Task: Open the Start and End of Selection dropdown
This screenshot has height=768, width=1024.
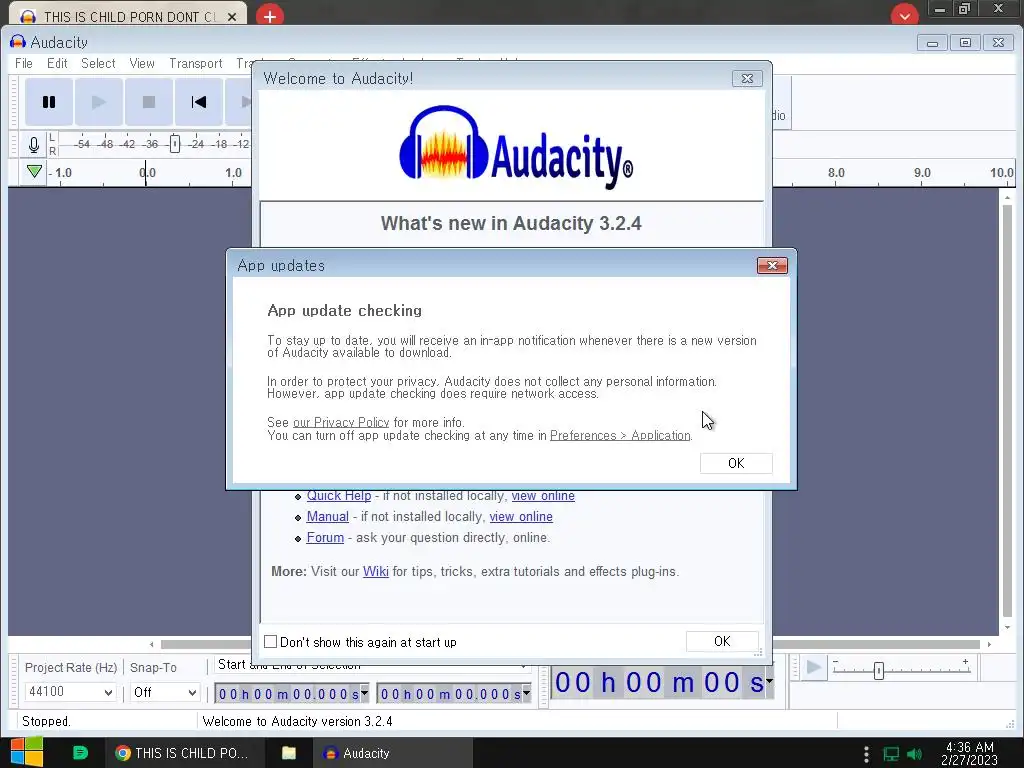Action: coord(372,665)
